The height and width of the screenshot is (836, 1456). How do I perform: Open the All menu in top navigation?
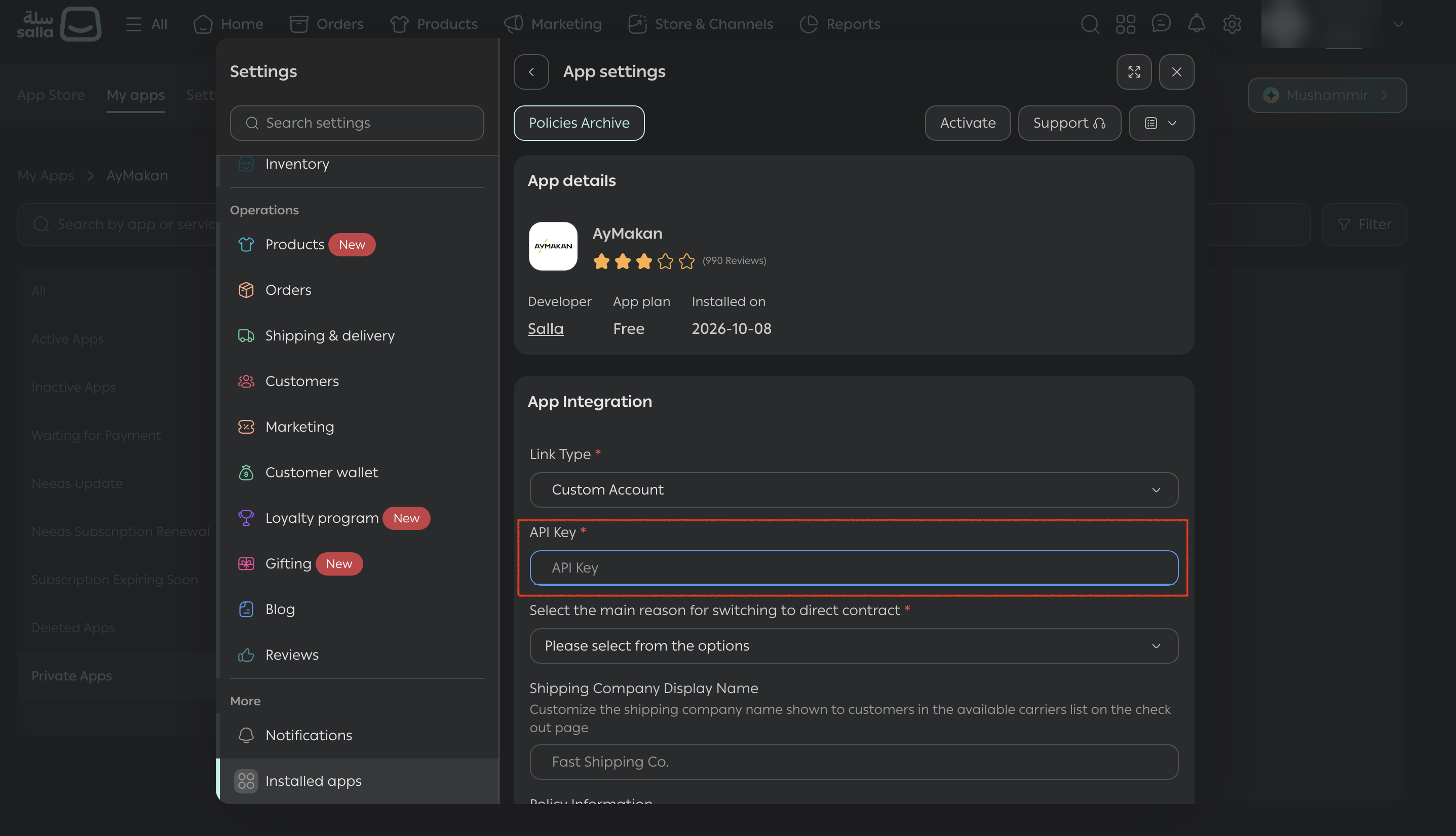147,24
